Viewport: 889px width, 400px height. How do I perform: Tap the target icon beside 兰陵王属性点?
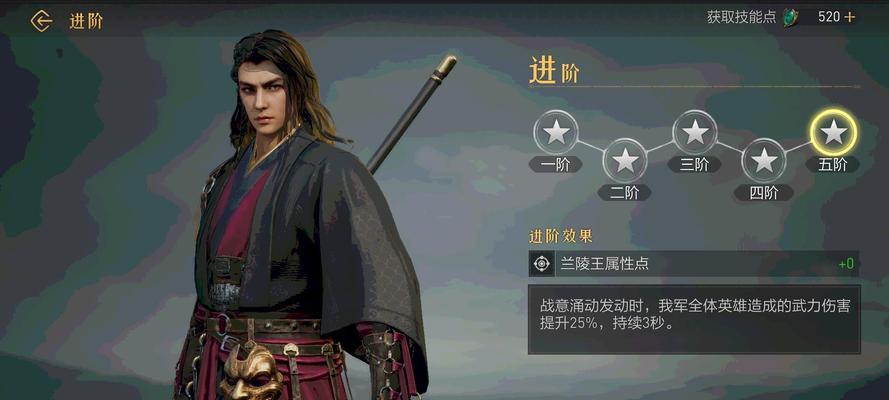coord(542,263)
